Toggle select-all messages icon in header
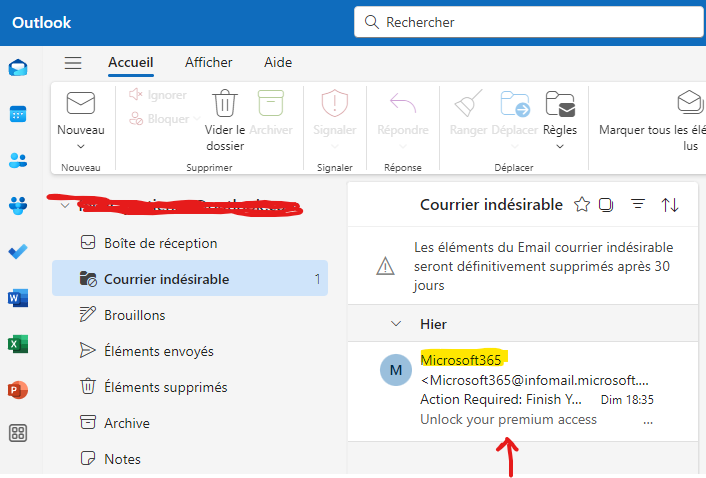 point(606,205)
